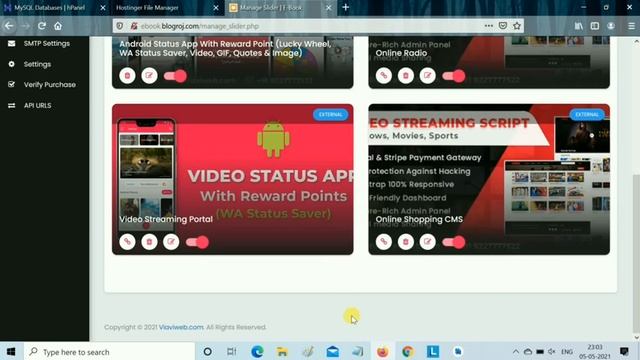The image size is (640, 360).
Task: Delete the Online Shopping CMS slide
Action: click(x=406, y=242)
